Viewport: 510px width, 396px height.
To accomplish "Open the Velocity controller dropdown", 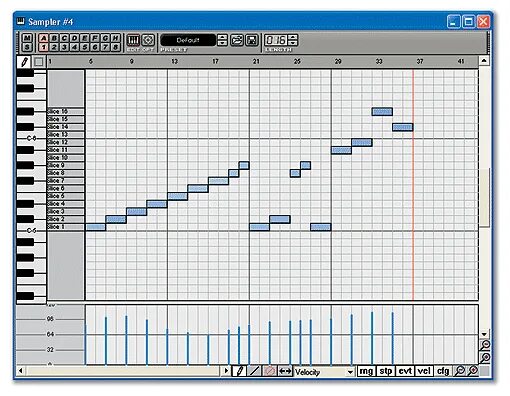I will [x=350, y=372].
